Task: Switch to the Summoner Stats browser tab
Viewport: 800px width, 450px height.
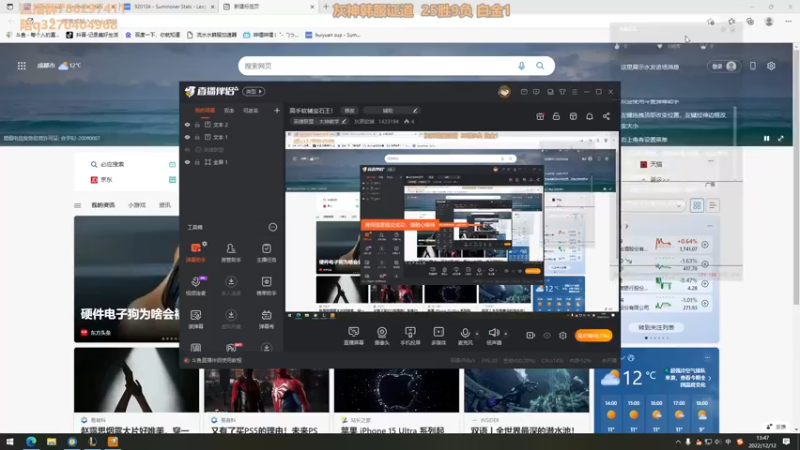Action: pyautogui.click(x=169, y=7)
